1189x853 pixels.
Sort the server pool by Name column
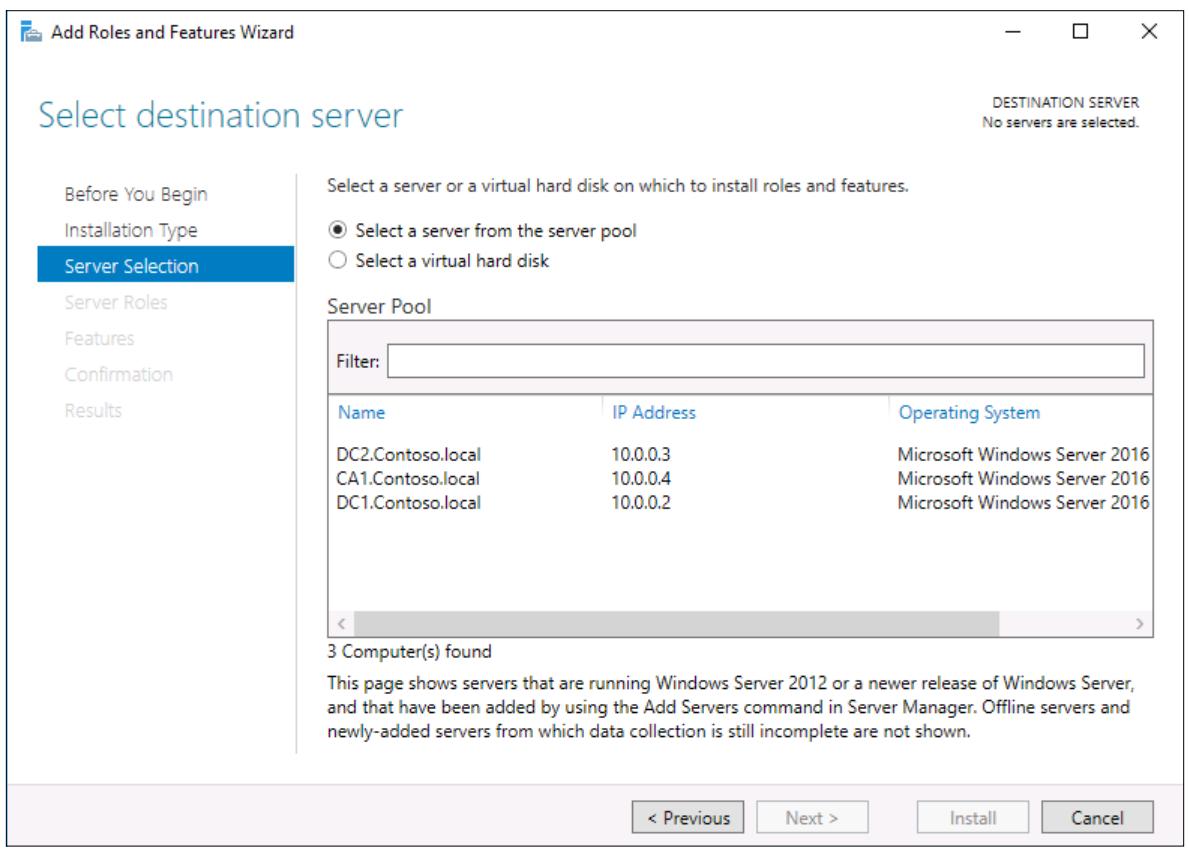[362, 412]
